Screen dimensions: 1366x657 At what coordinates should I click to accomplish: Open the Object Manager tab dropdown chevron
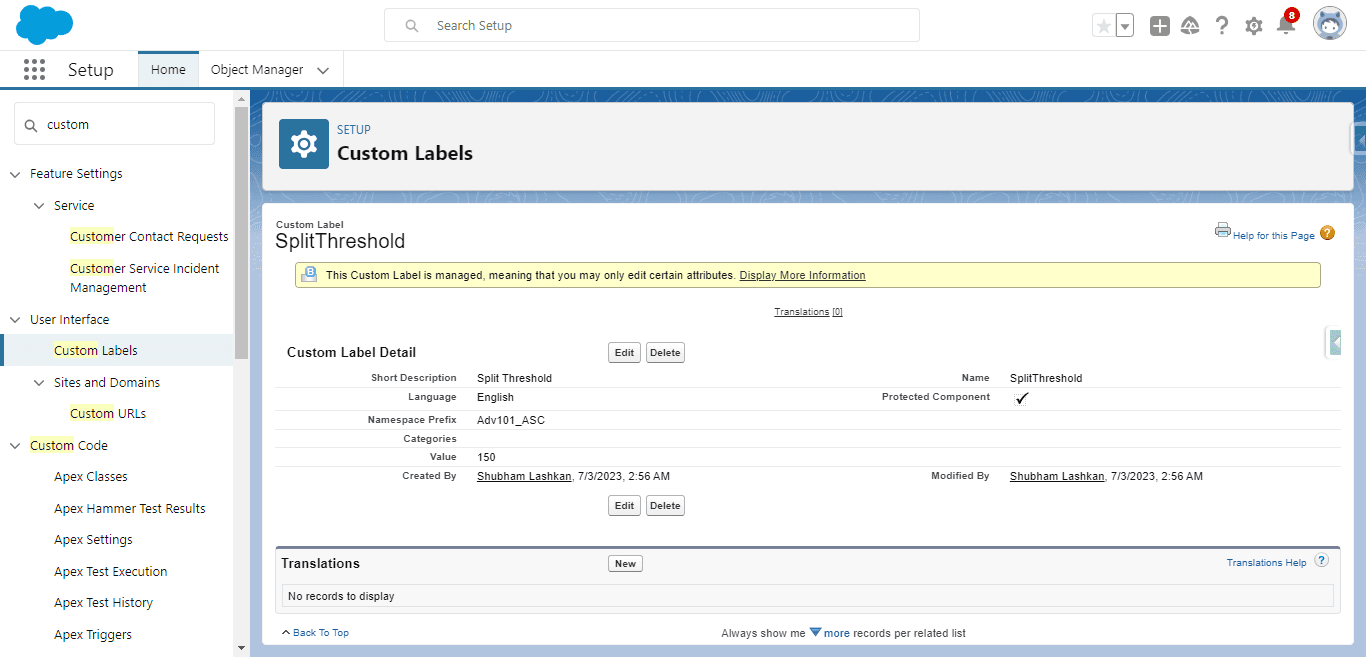coord(323,70)
